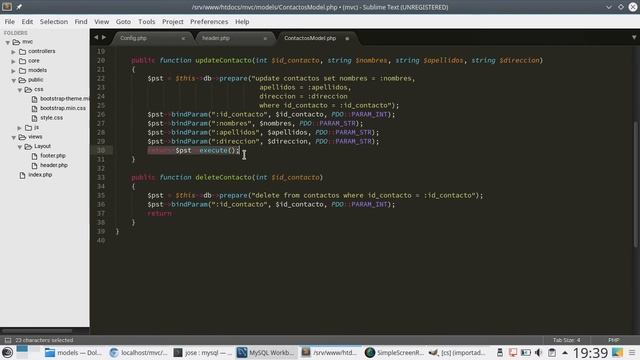The image size is (640, 360).
Task: Click the js folder icon
Action: (29, 127)
